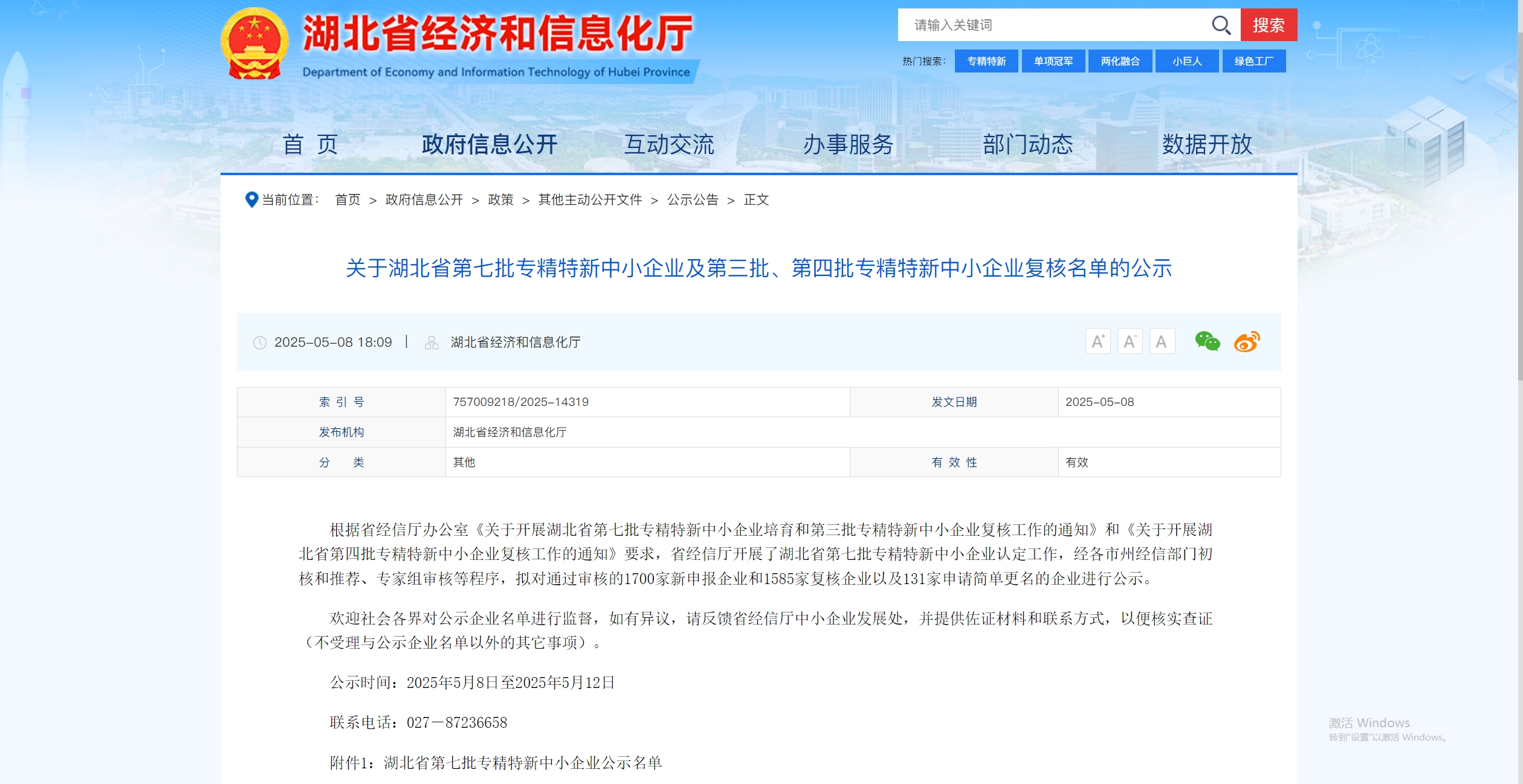Click 公示公告 in the breadcrumb trail

point(693,200)
